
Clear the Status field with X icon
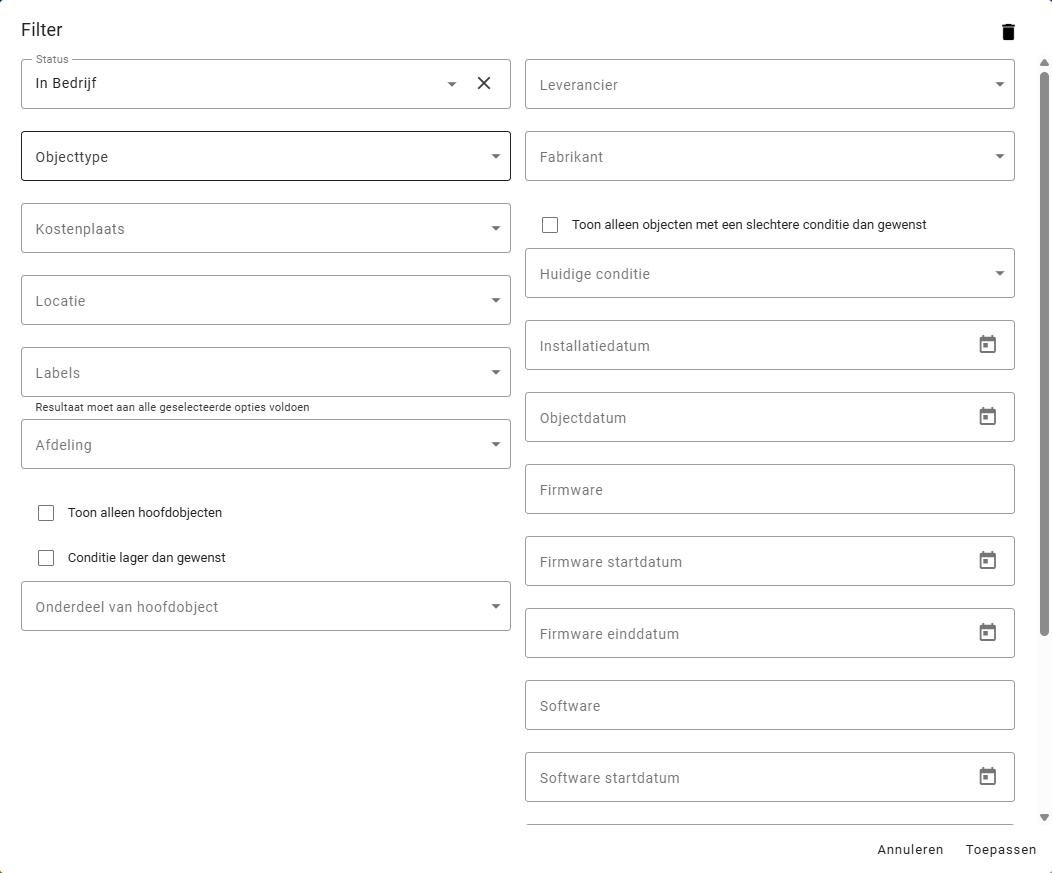coord(484,84)
